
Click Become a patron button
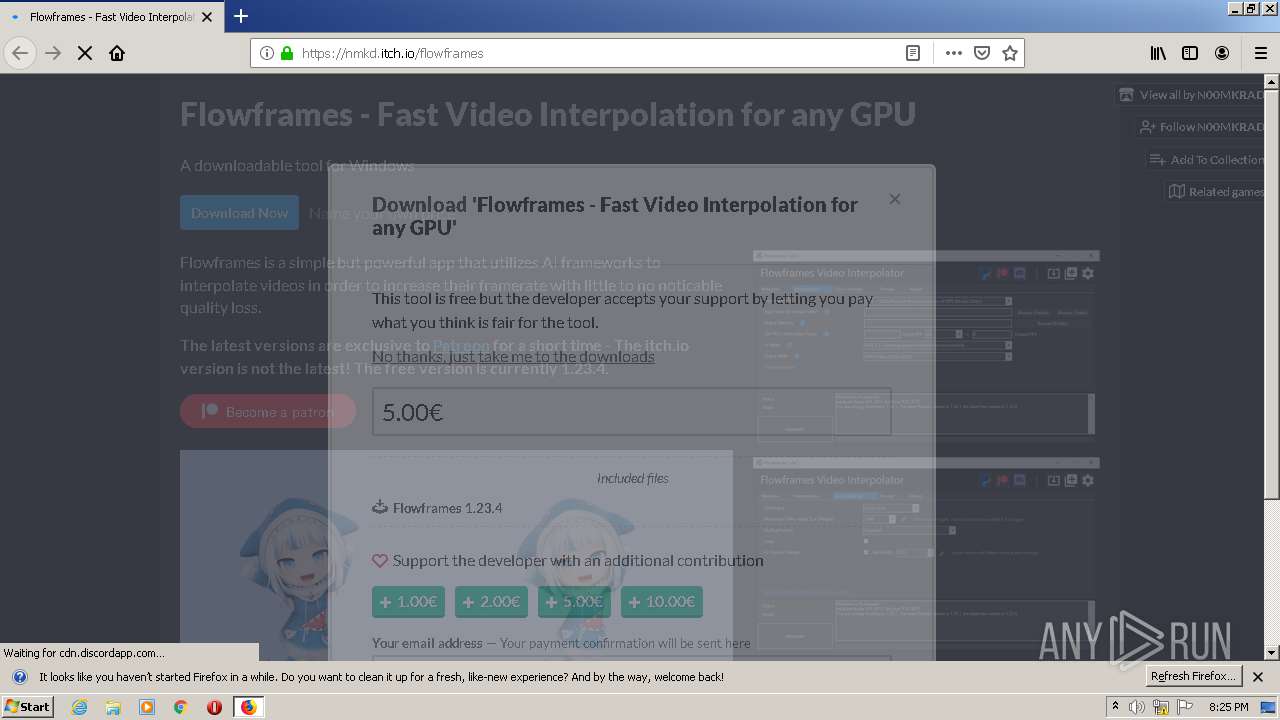(x=268, y=411)
